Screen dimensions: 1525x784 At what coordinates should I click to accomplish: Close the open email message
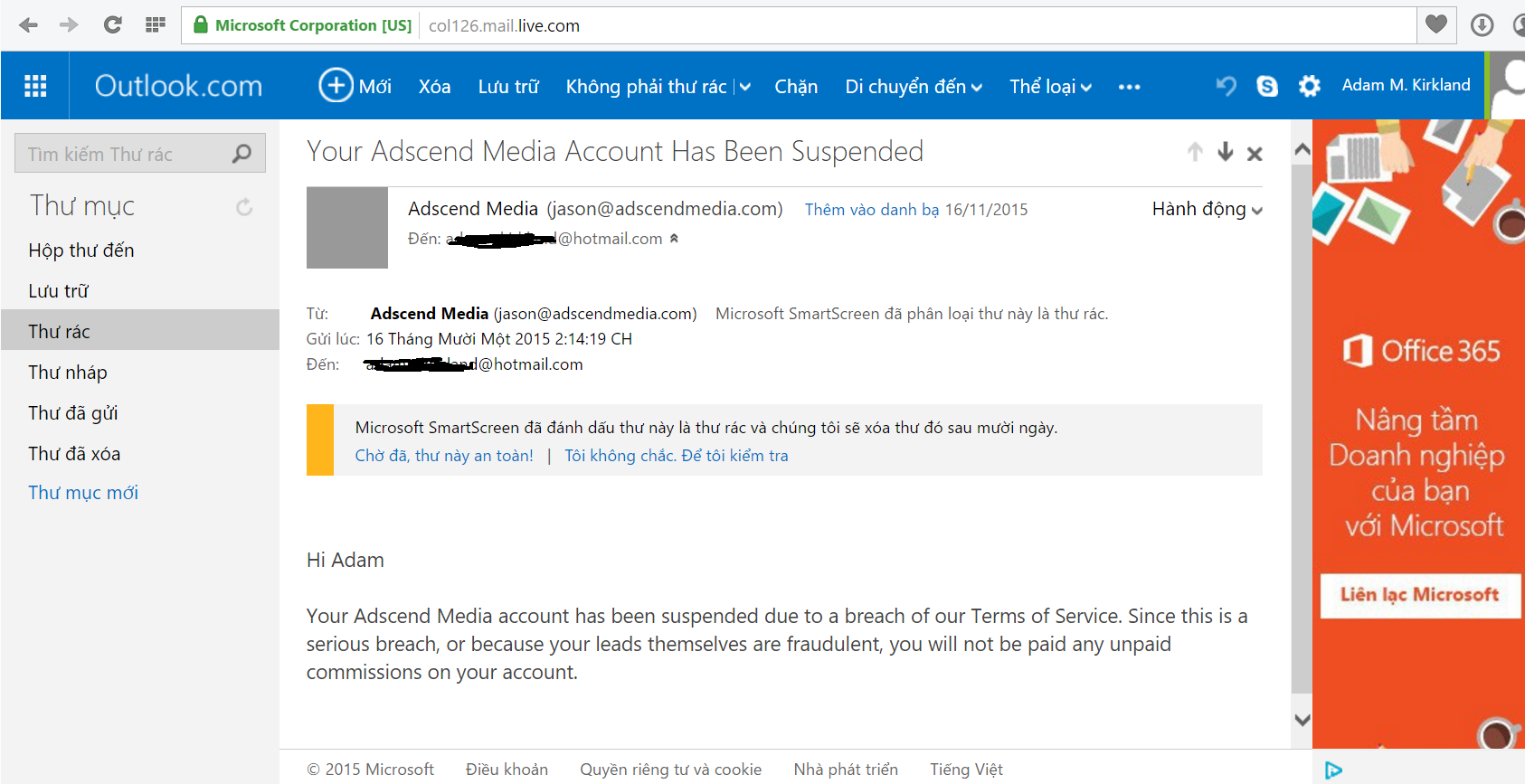[x=1255, y=154]
